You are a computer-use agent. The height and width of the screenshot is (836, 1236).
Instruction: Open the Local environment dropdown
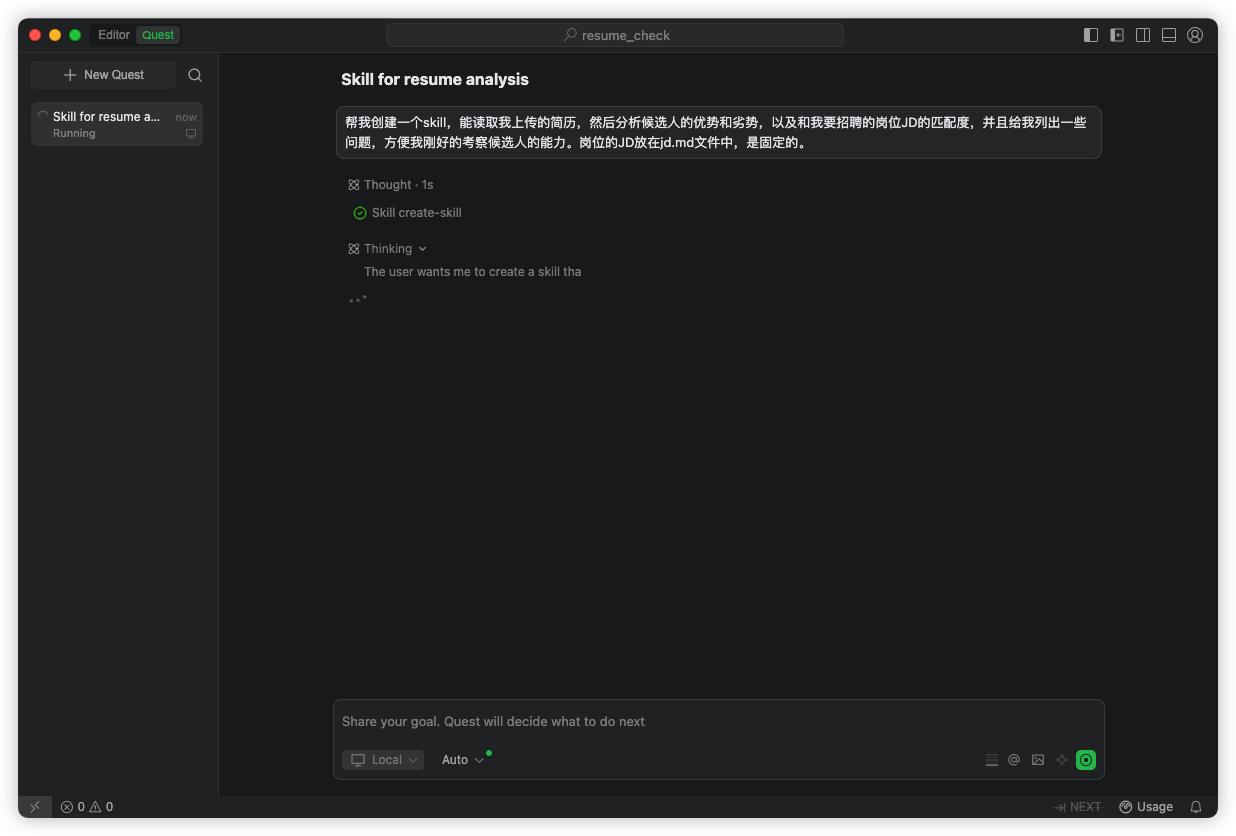(383, 760)
